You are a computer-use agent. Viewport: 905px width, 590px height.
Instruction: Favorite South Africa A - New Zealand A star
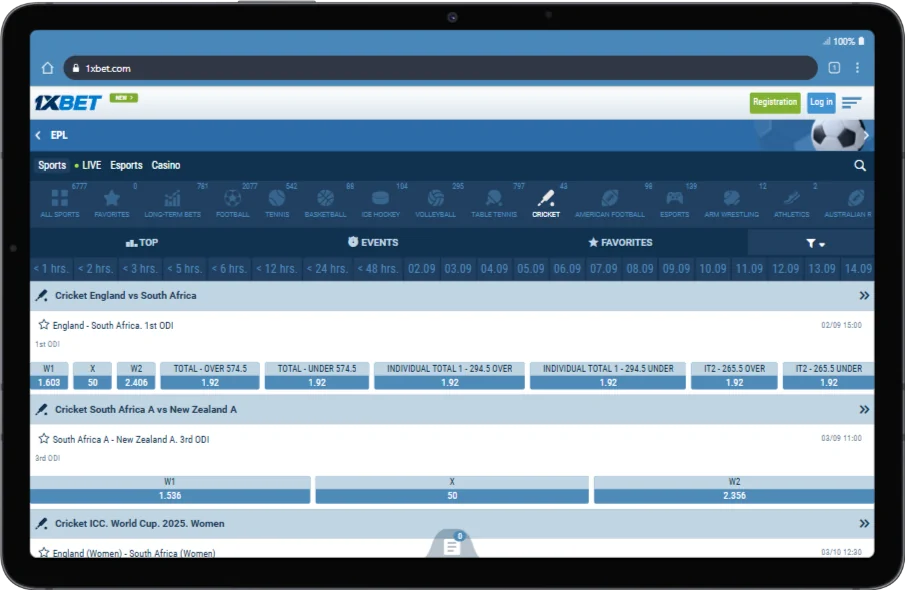pyautogui.click(x=44, y=439)
